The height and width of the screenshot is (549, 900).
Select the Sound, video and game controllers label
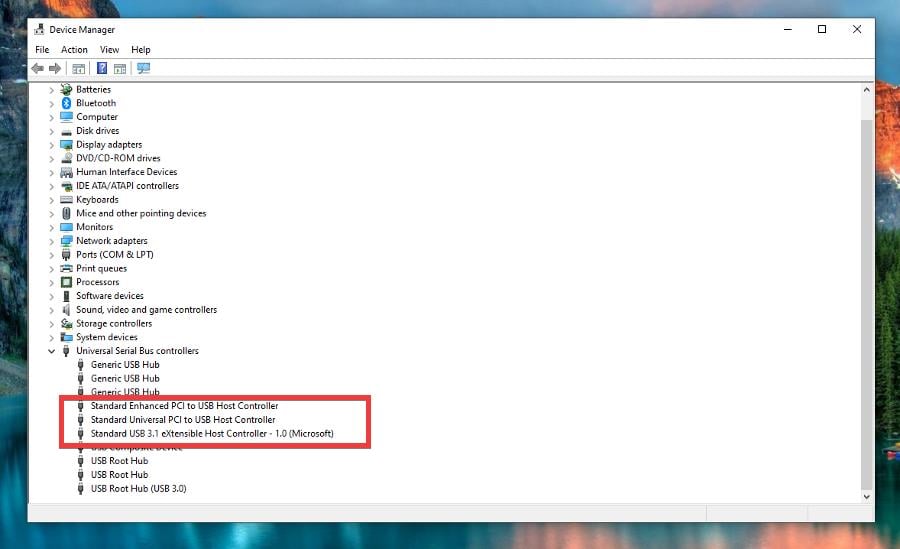[x=146, y=310]
